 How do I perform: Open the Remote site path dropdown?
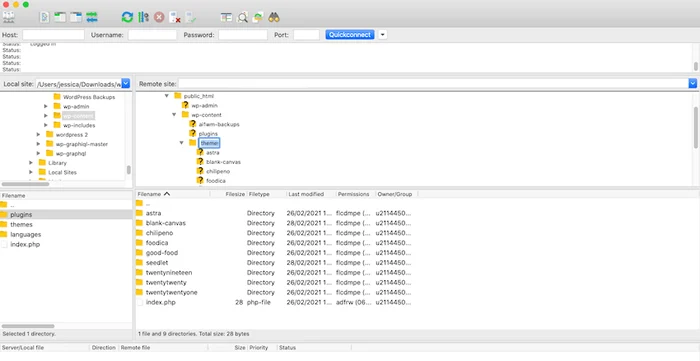692,83
